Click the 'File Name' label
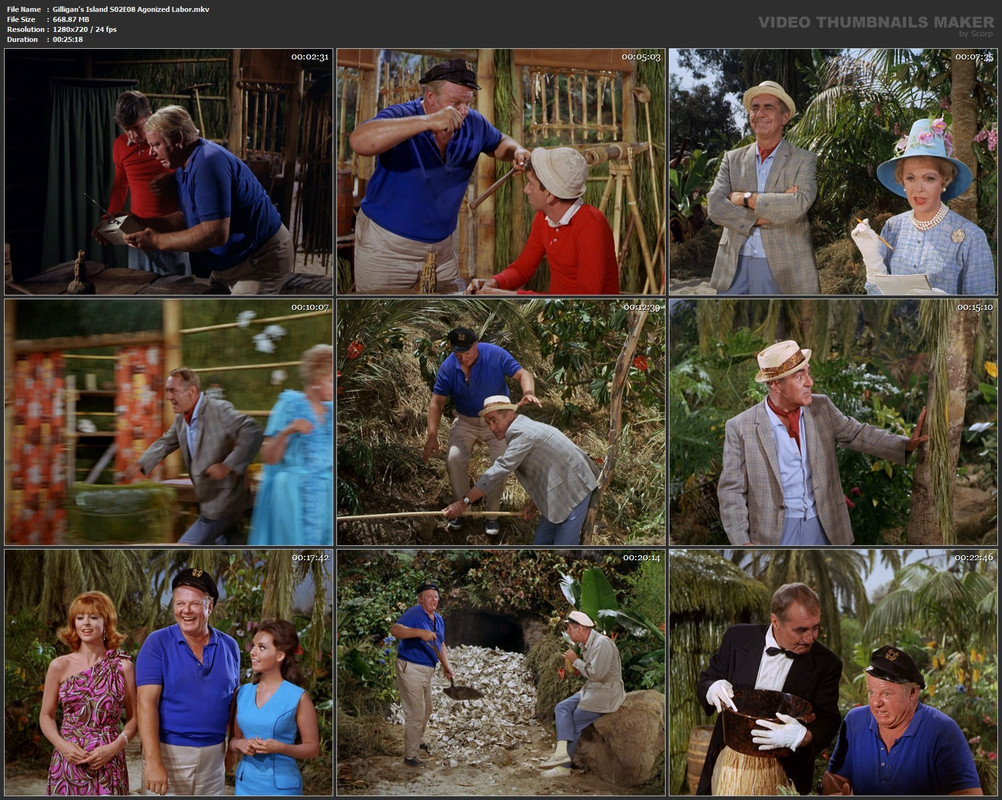The width and height of the screenshot is (1002, 800). click(24, 10)
